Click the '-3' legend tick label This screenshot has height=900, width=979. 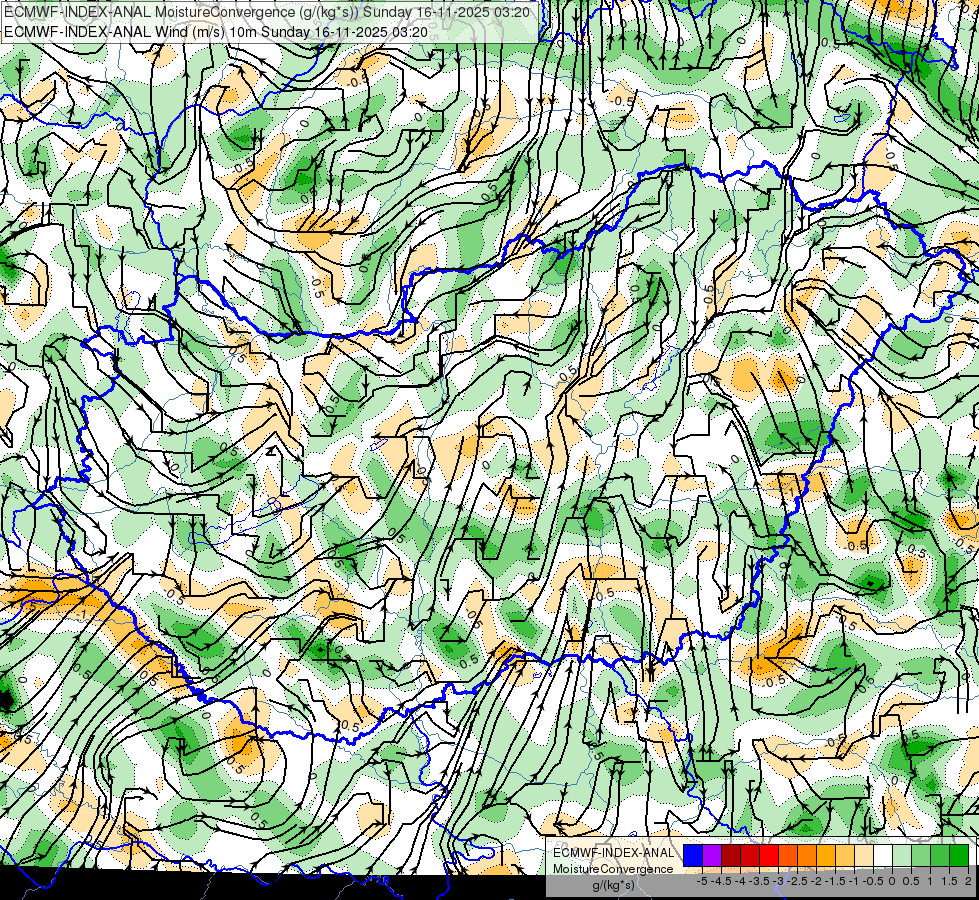pyautogui.click(x=779, y=881)
